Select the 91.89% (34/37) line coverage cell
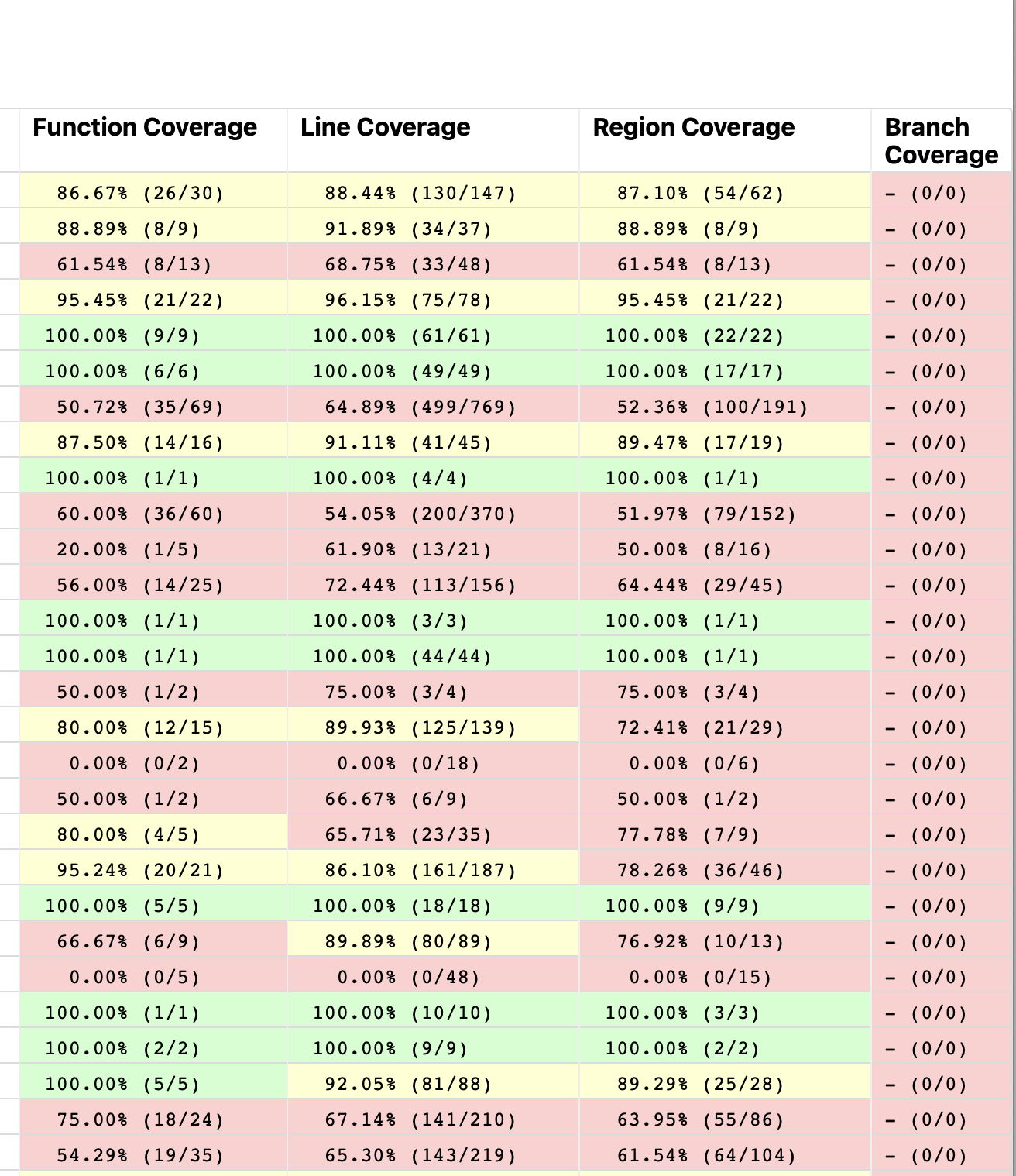This screenshot has height=1176, width=1016. coord(408,229)
